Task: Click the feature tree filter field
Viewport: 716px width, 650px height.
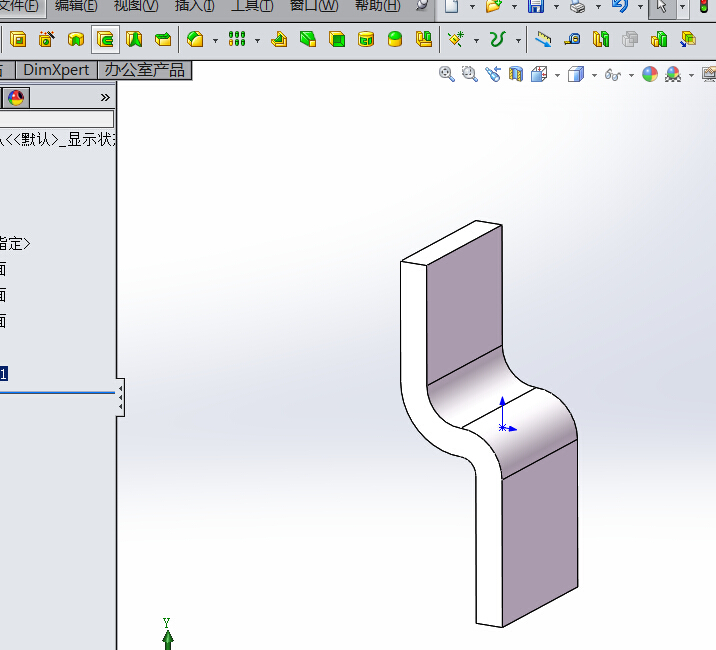Action: [x=57, y=119]
